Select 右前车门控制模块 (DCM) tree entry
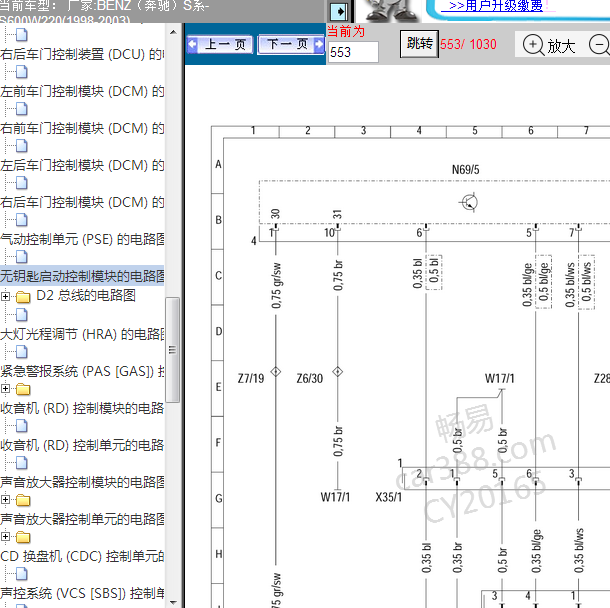Screen dimensions: 610x608 (x=82, y=128)
